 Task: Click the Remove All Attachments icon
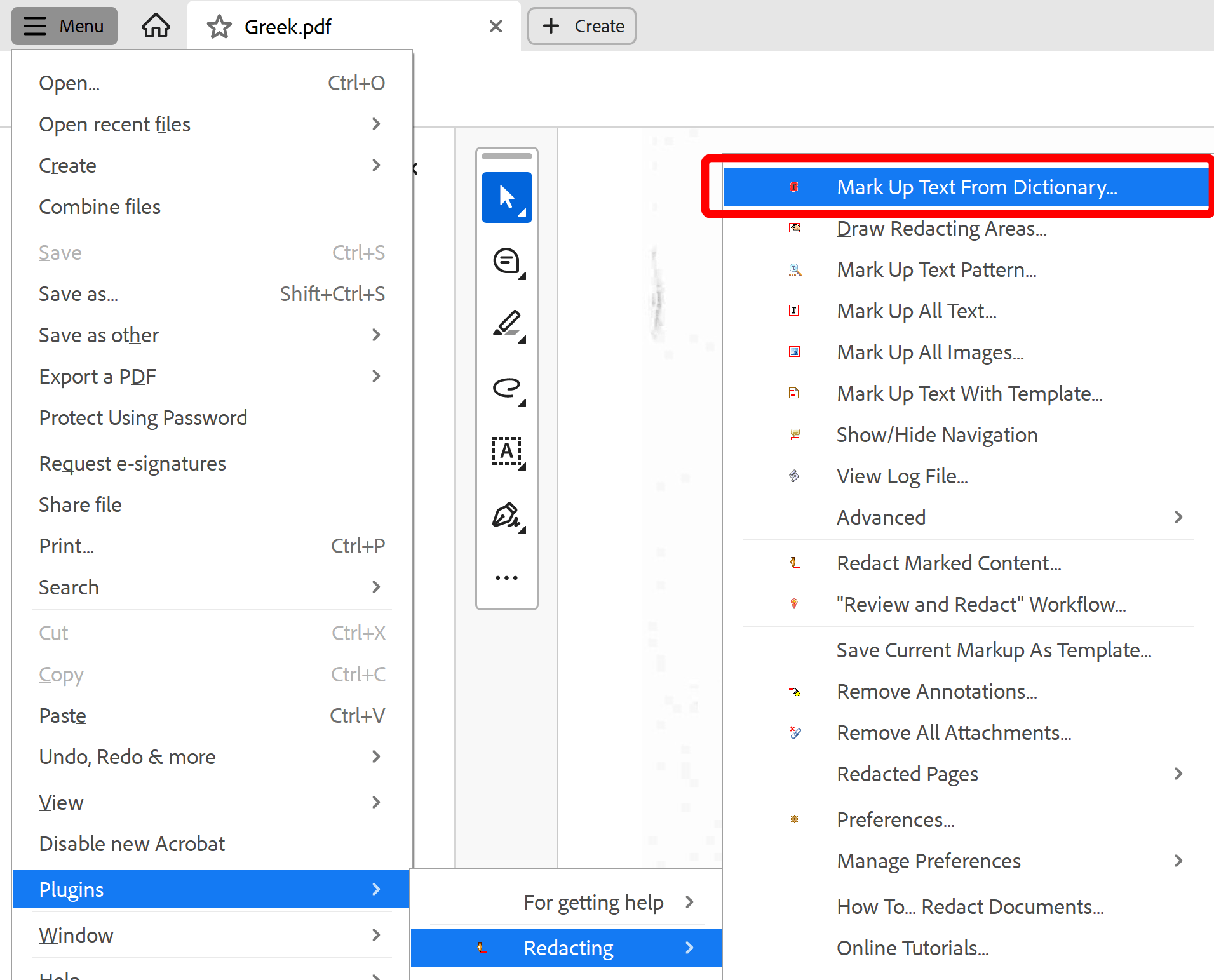794,732
